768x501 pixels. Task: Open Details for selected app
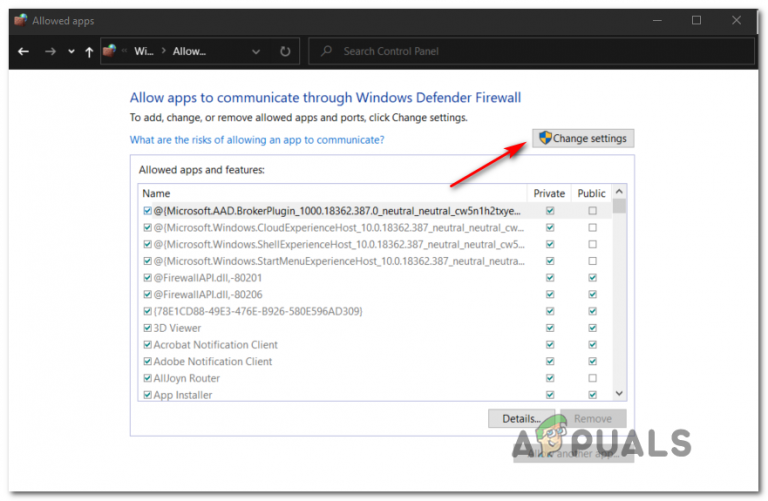pos(521,419)
